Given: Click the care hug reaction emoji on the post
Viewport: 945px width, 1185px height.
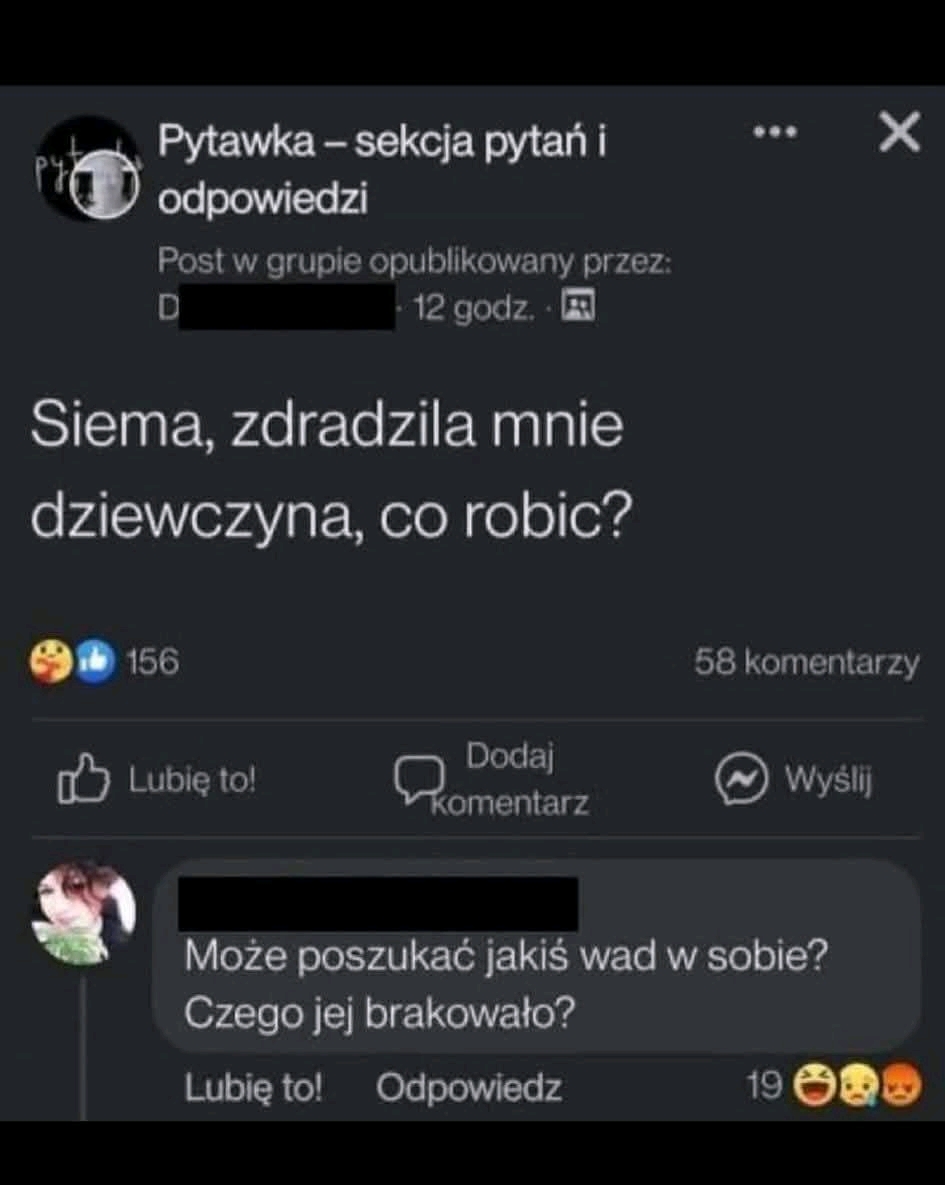Looking at the screenshot, I should click(51, 661).
